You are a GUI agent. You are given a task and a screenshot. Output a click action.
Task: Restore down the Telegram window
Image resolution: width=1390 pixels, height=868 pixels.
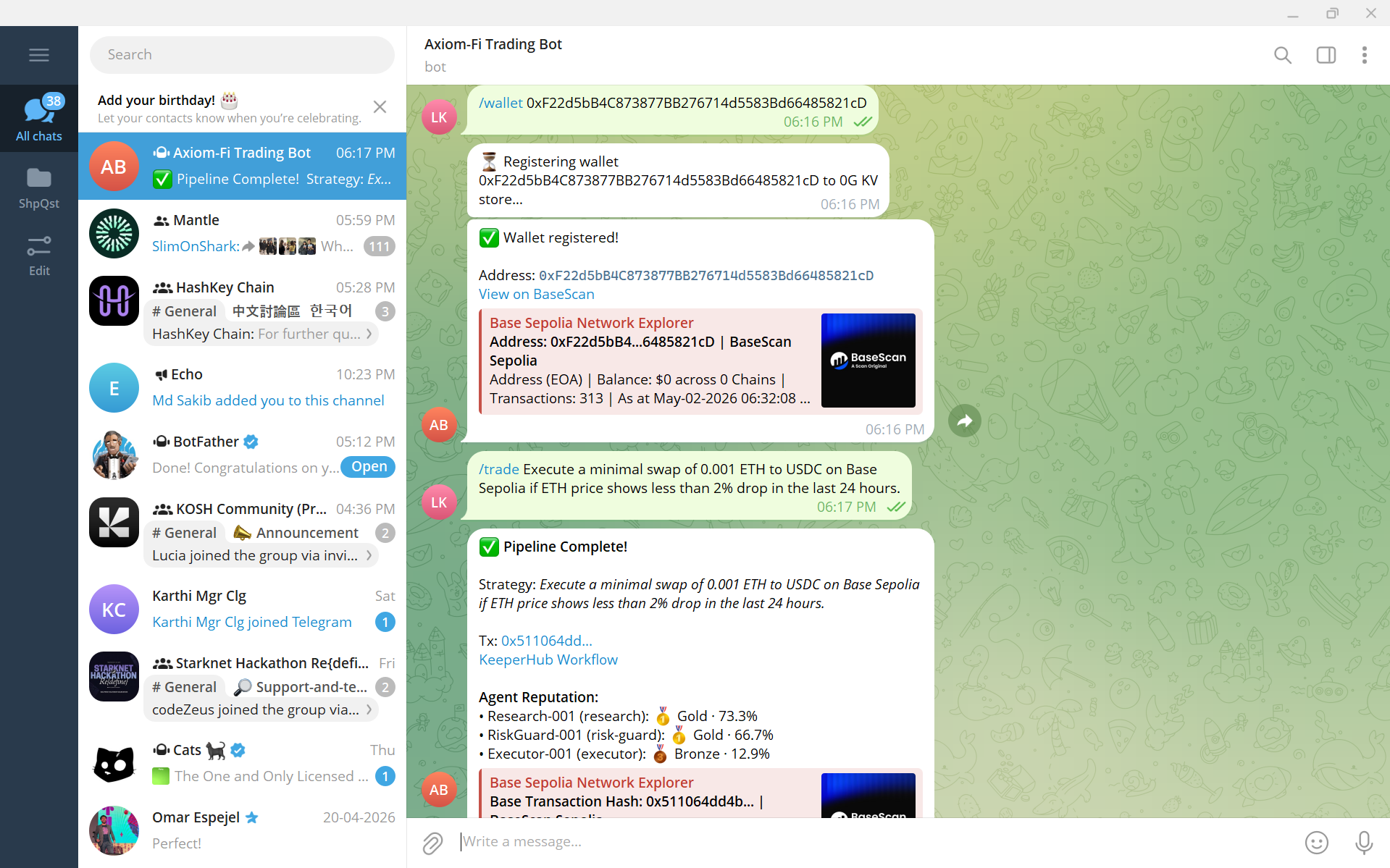tap(1332, 13)
